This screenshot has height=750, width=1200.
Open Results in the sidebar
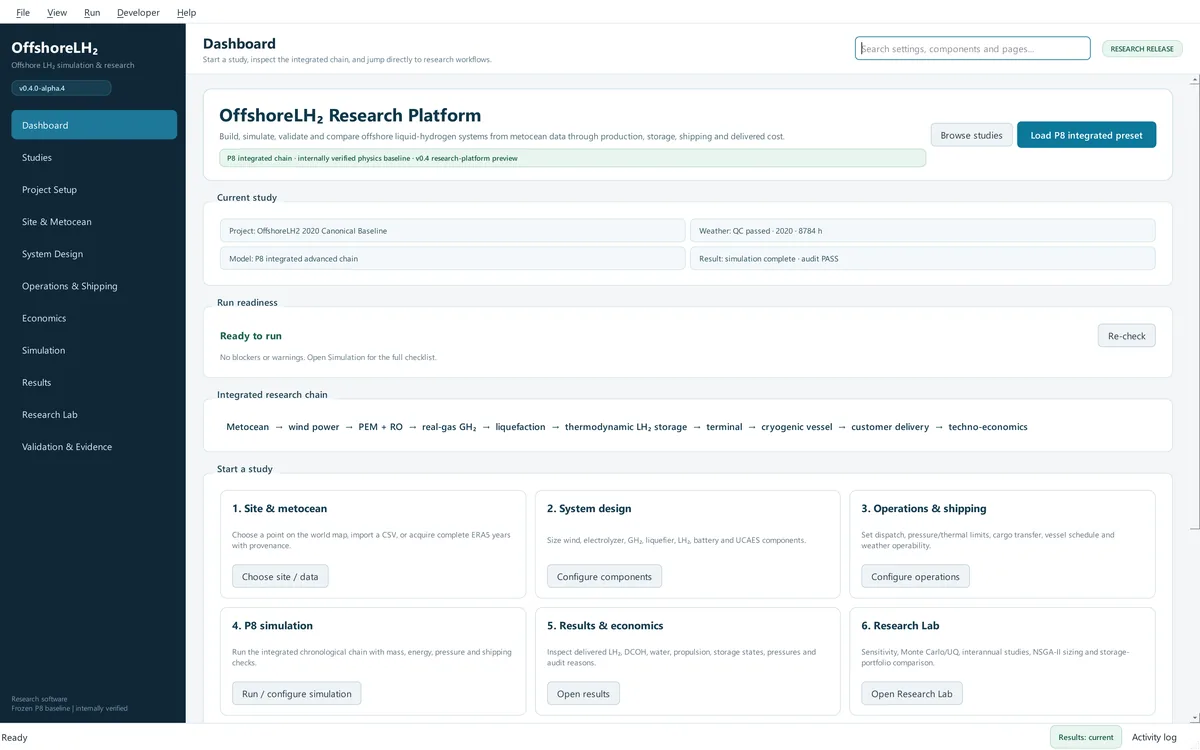[x=94, y=382]
